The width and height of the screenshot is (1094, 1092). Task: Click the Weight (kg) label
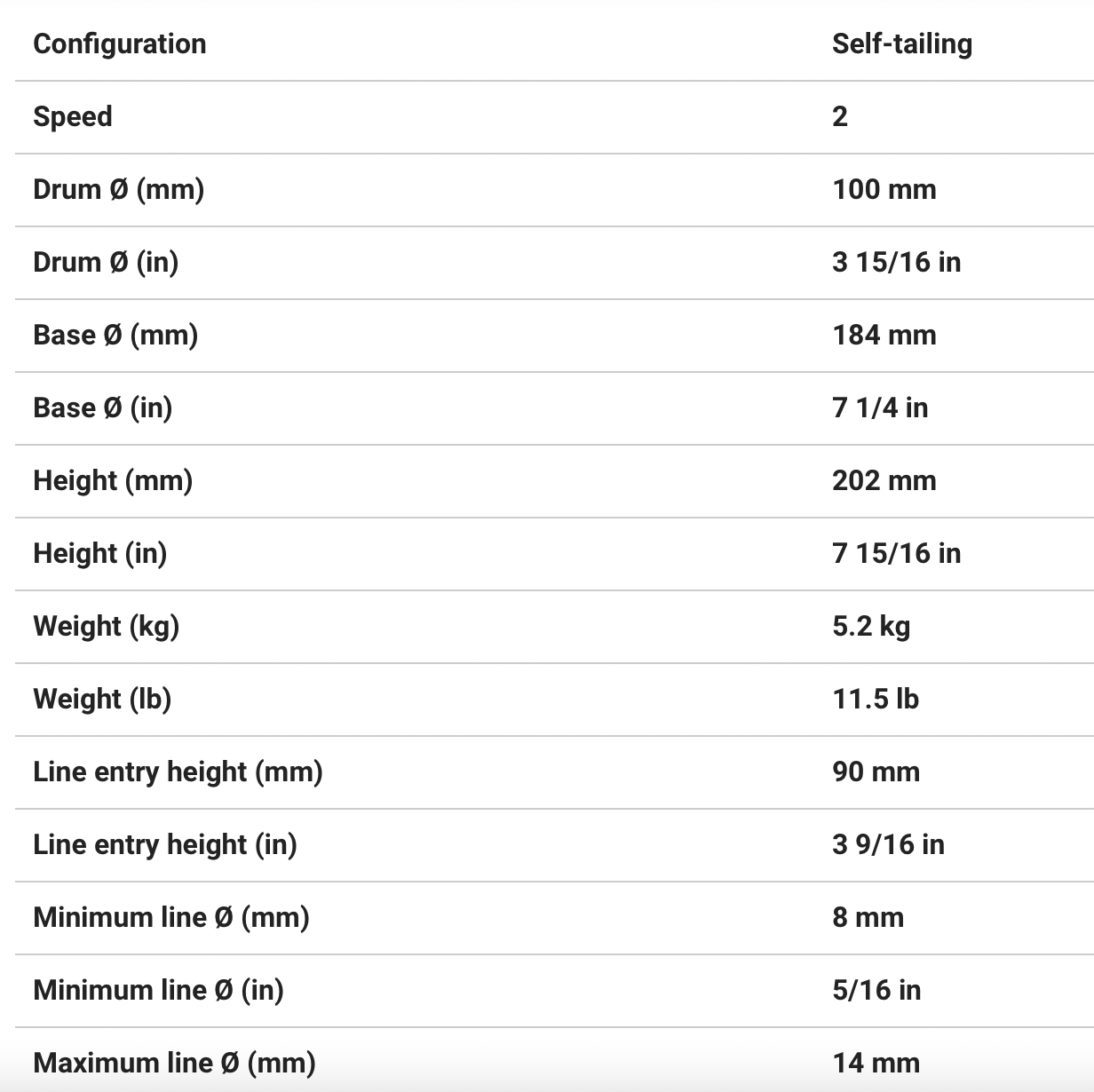[106, 626]
